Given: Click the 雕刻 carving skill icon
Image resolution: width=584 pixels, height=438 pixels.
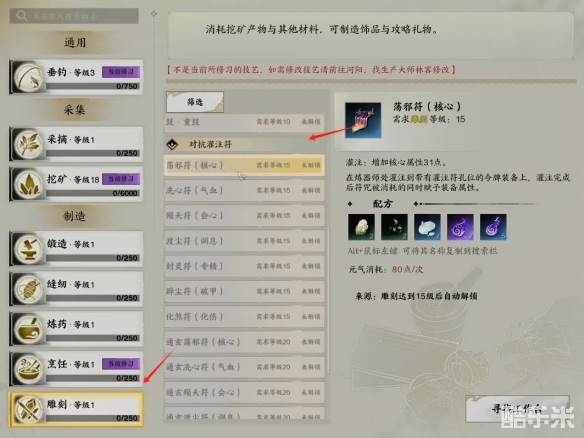Looking at the screenshot, I should [27, 409].
